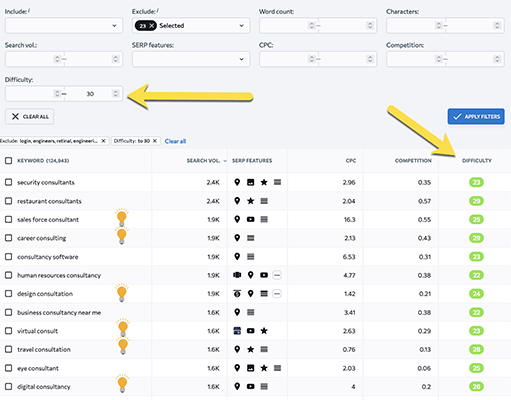Check the restaurant consultants row
This screenshot has width=511, height=400.
[x=9, y=201]
